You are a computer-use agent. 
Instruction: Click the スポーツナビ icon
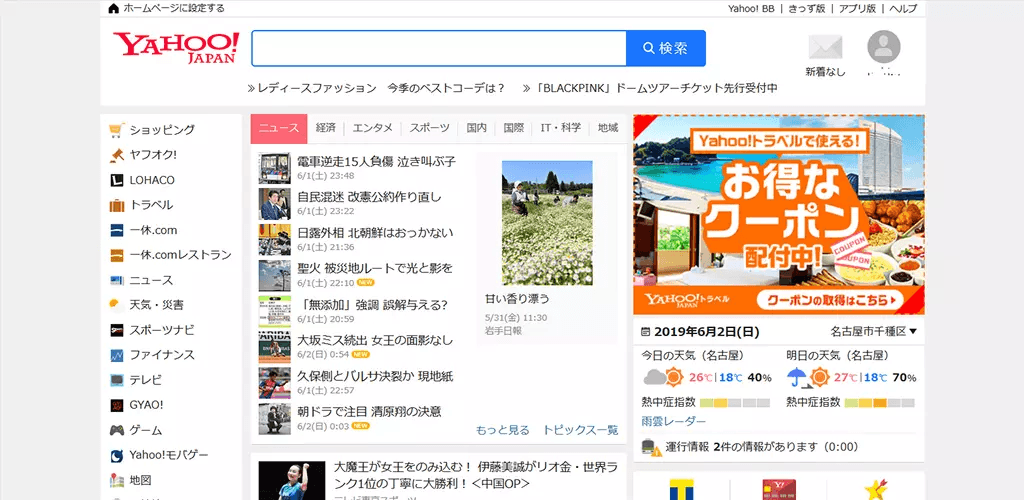coord(117,330)
